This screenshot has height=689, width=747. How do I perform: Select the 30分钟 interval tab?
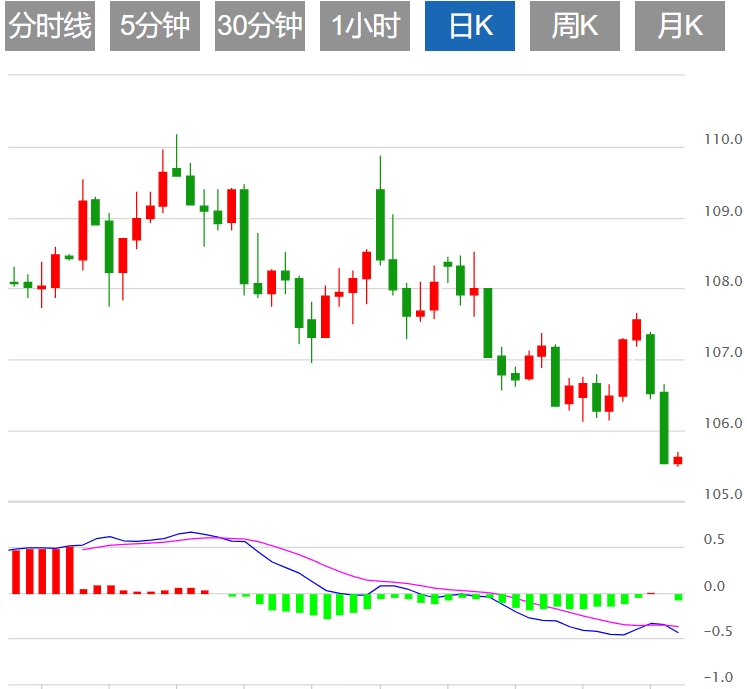(260, 26)
